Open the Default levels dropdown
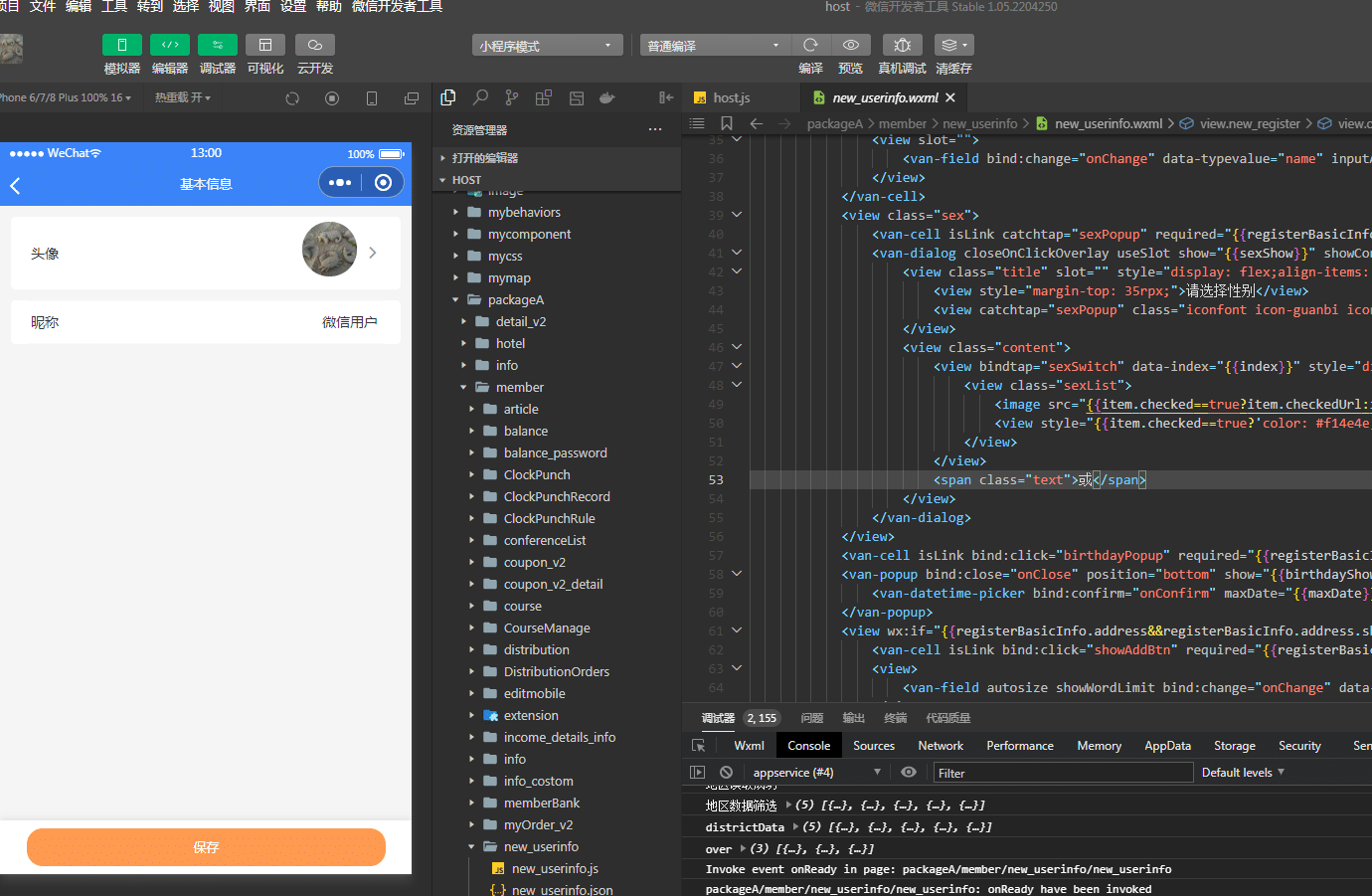 tap(1243, 773)
